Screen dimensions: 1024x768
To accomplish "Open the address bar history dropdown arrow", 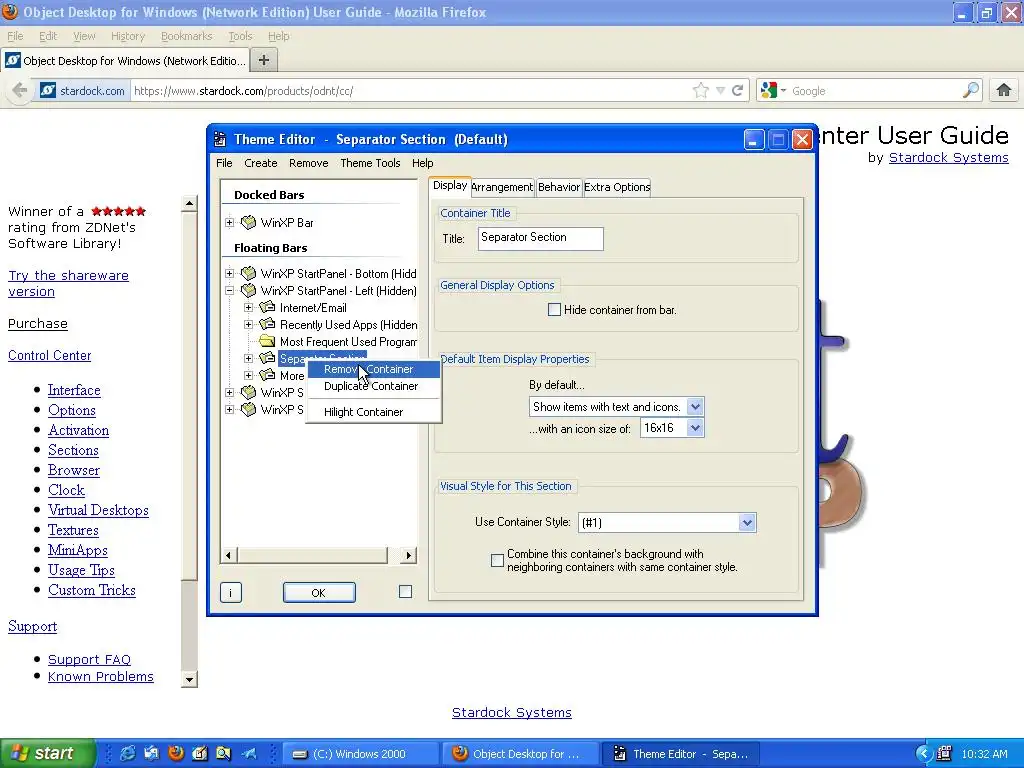I will 720,90.
